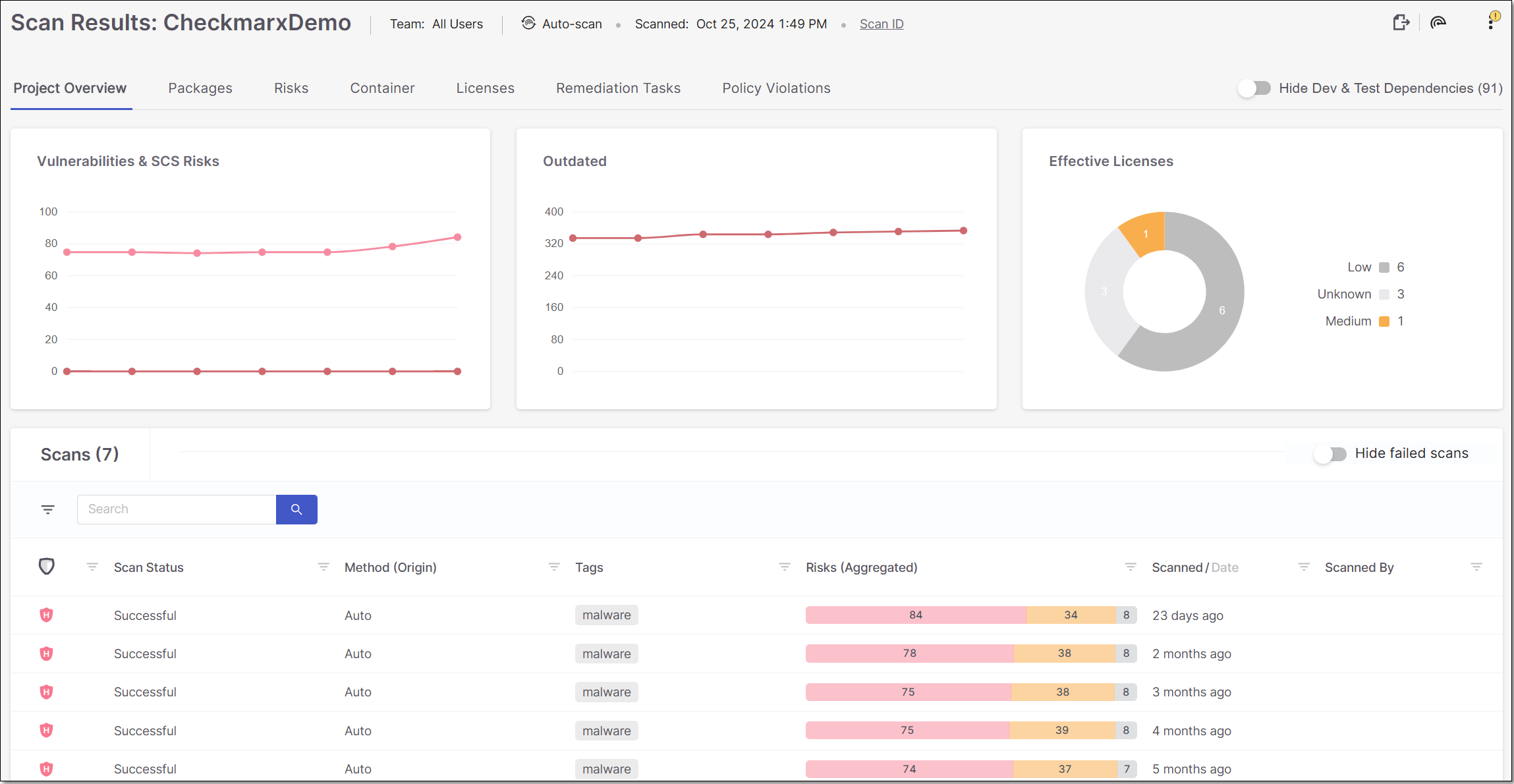
Task: Click the malware tag on 2 months ago scan
Action: click(606, 654)
